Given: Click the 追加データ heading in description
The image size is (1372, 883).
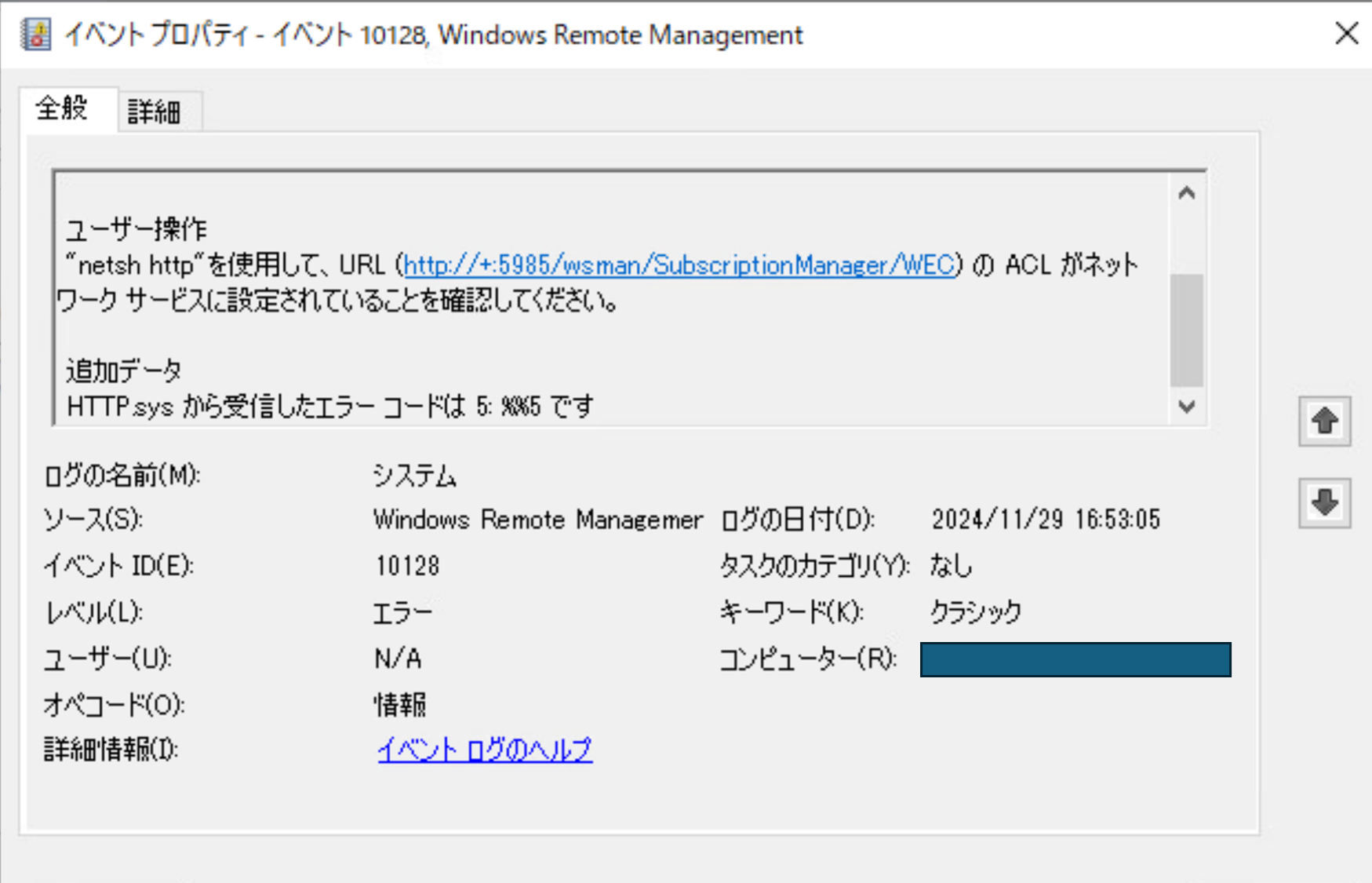Looking at the screenshot, I should pyautogui.click(x=124, y=370).
